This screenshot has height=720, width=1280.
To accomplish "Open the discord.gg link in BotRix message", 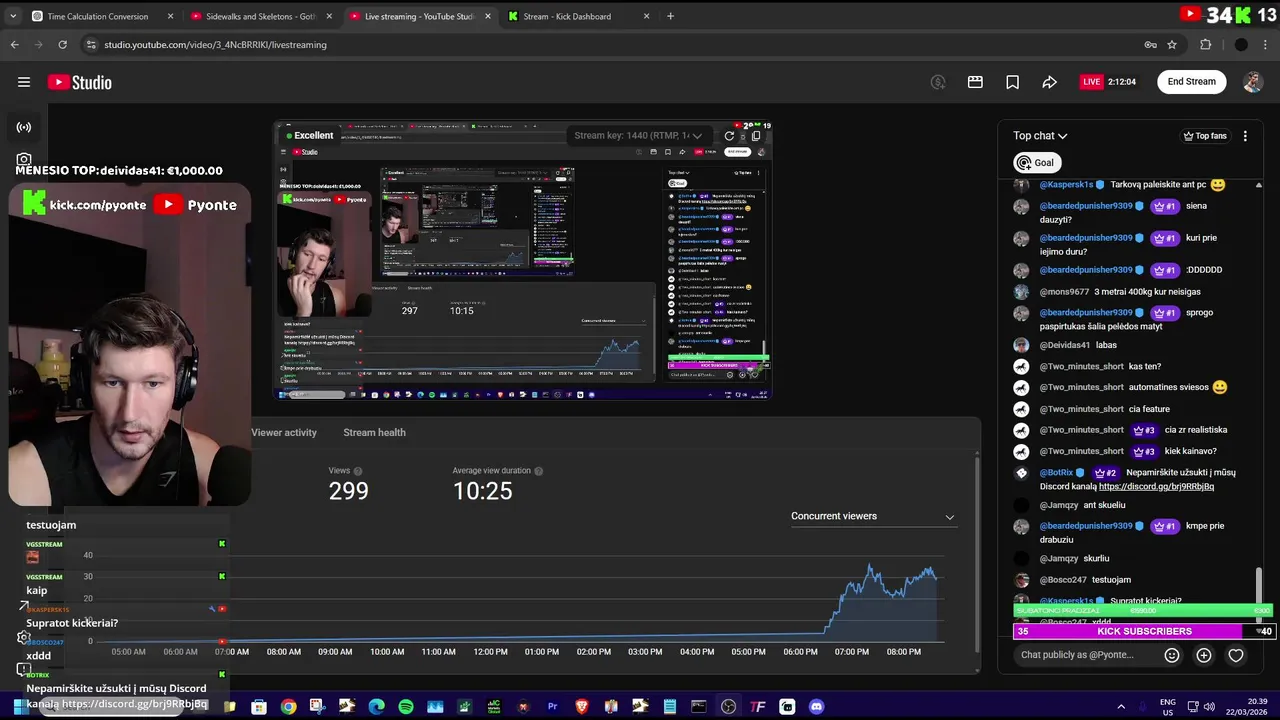I will pyautogui.click(x=1156, y=487).
